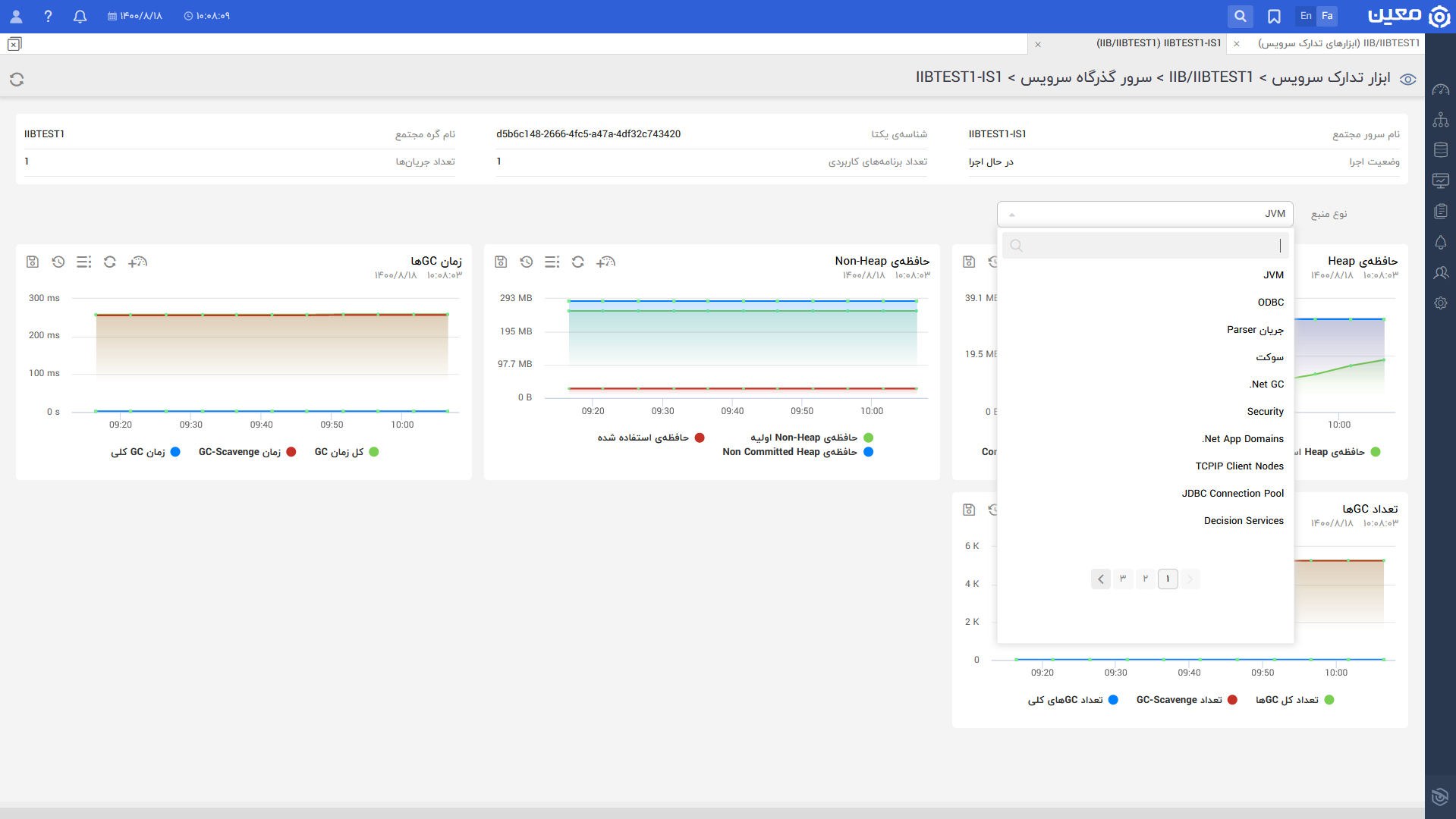Go to dropdown page ۲
Screen dimensions: 1456x819
(1146, 579)
